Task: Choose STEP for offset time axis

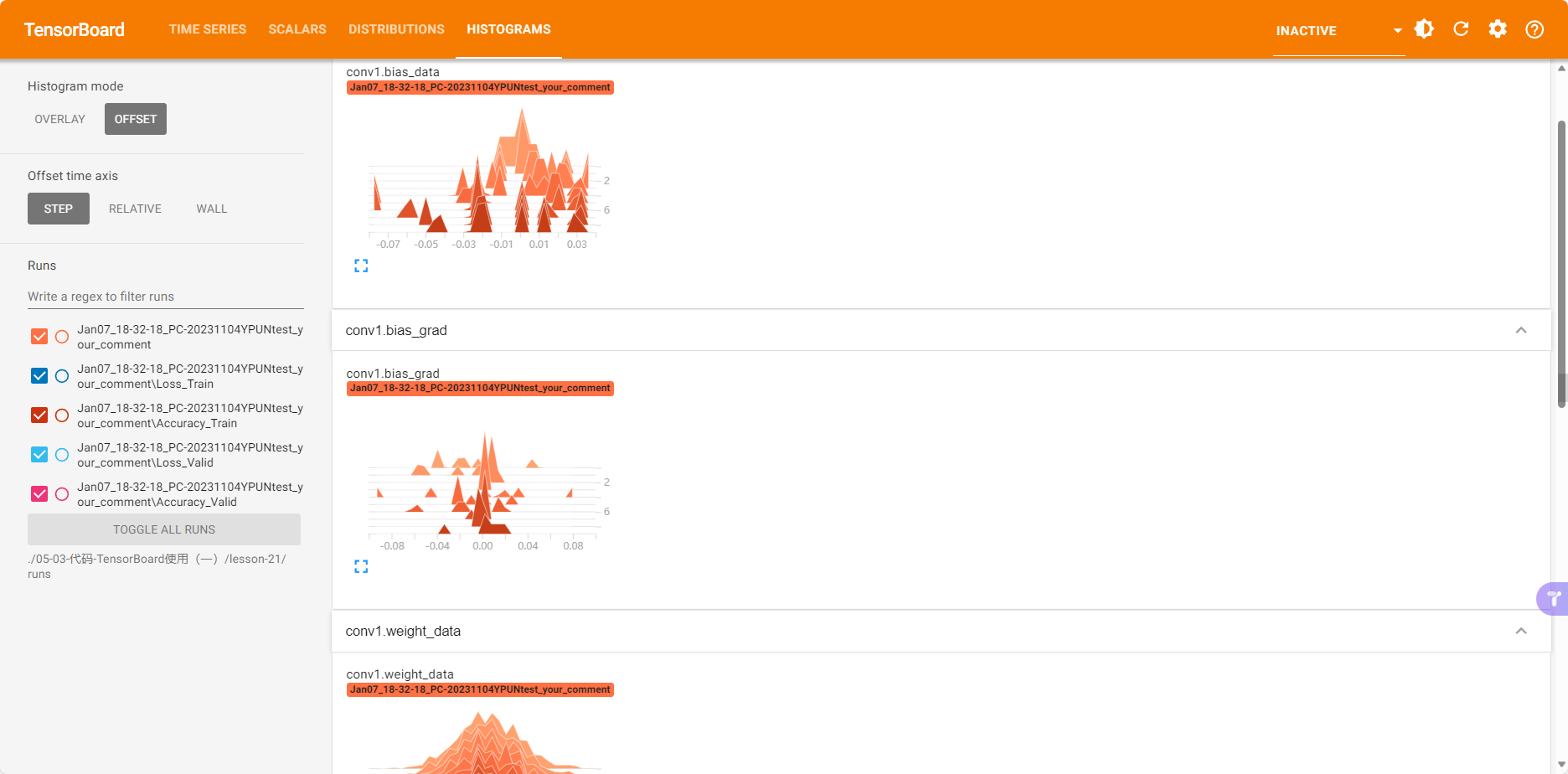Action: (x=59, y=209)
